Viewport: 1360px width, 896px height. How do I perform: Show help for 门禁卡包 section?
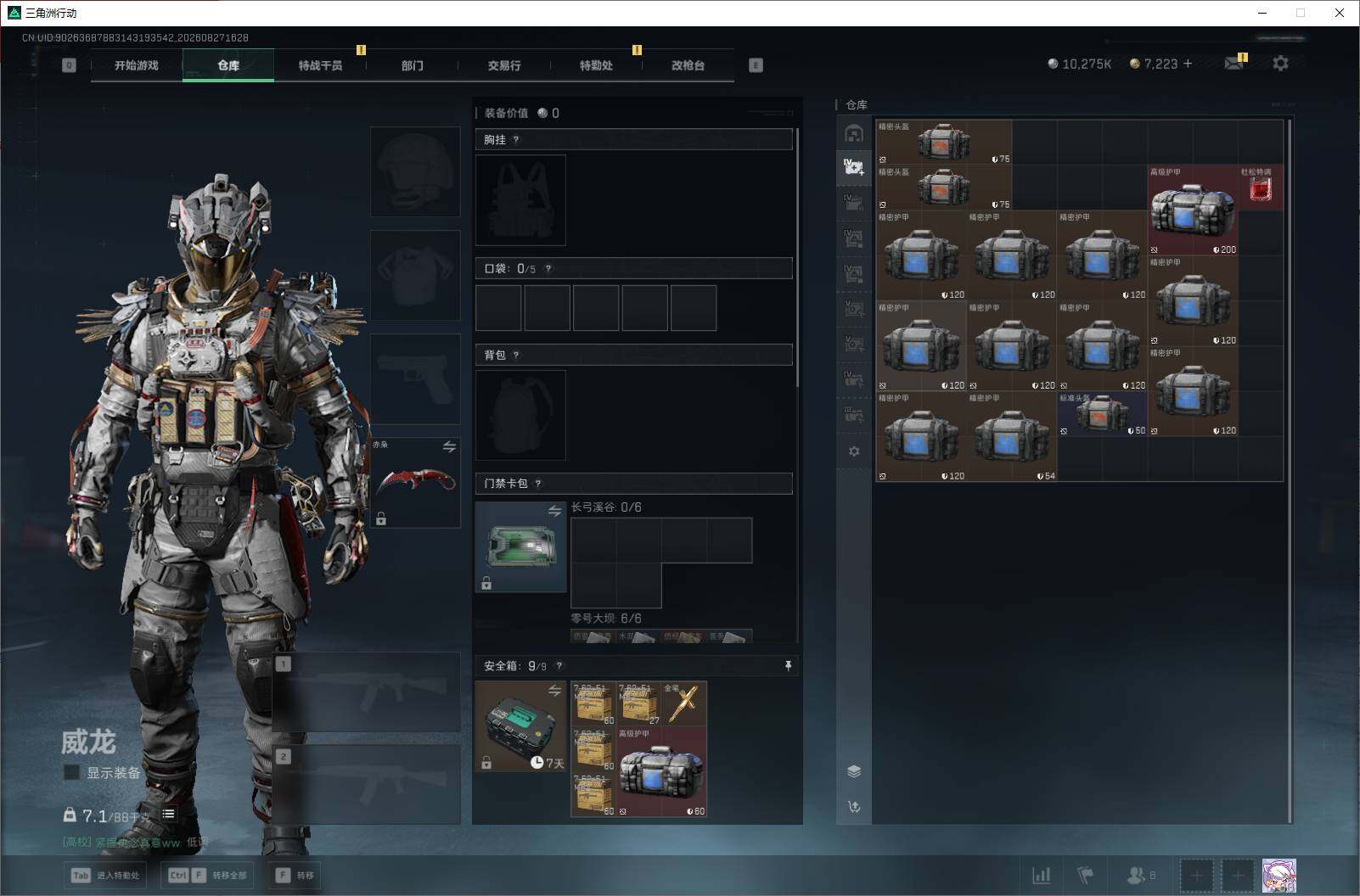[x=538, y=484]
